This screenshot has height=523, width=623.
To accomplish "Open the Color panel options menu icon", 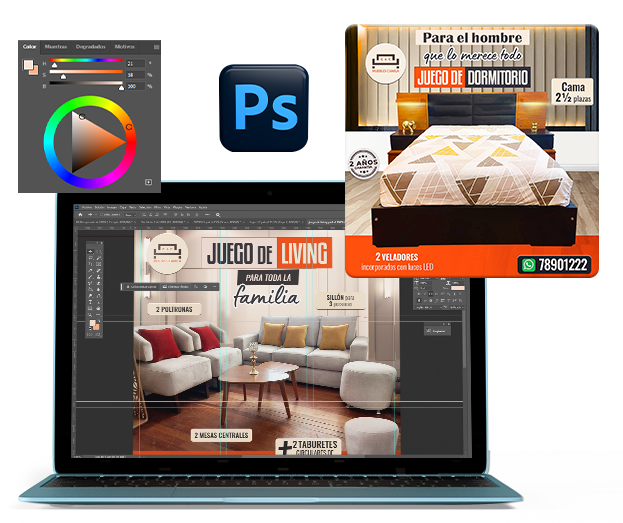I will [157, 46].
